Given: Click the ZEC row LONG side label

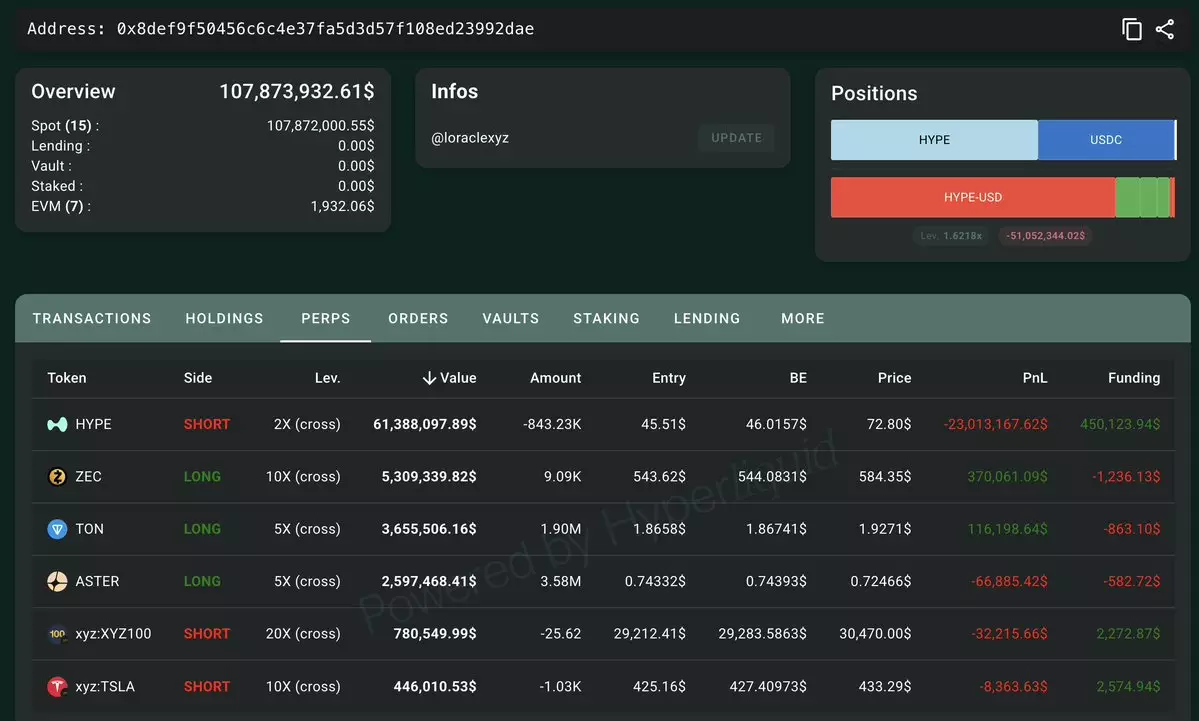Looking at the screenshot, I should point(202,476).
